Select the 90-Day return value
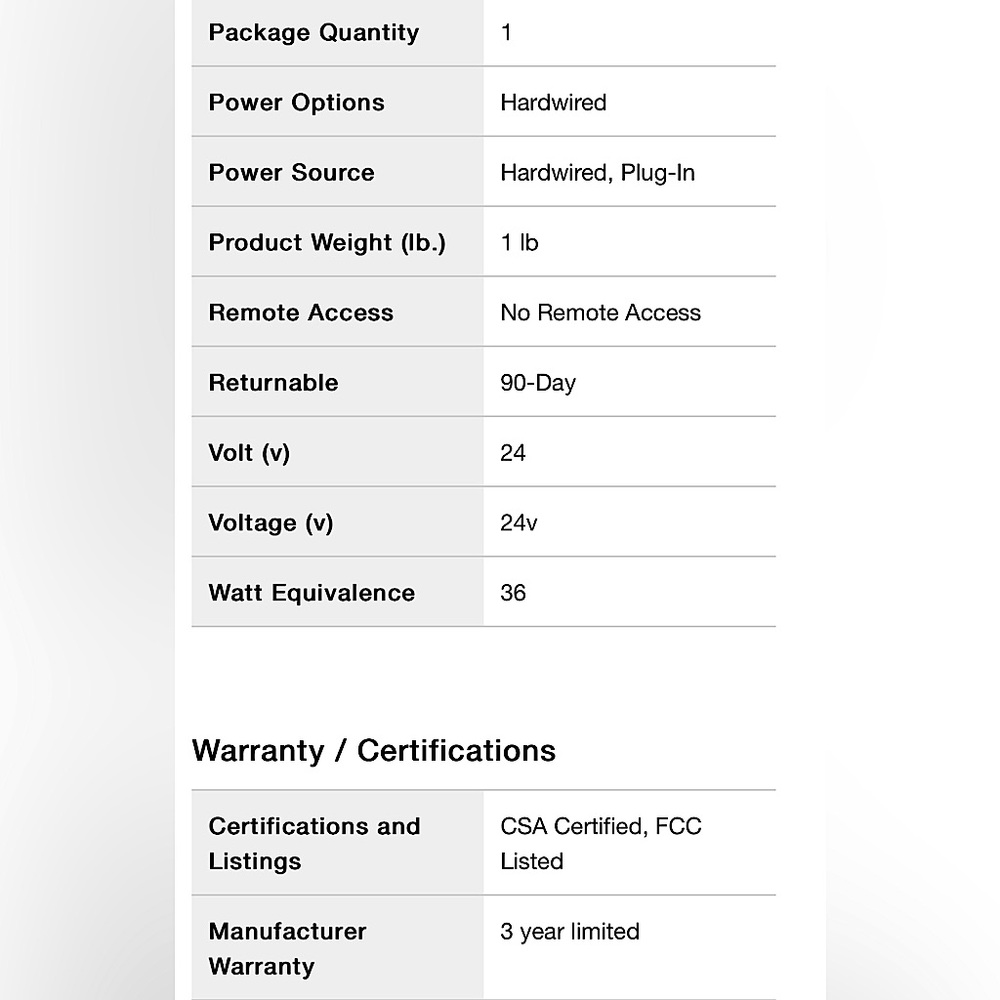1000x1000 pixels. coord(538,383)
